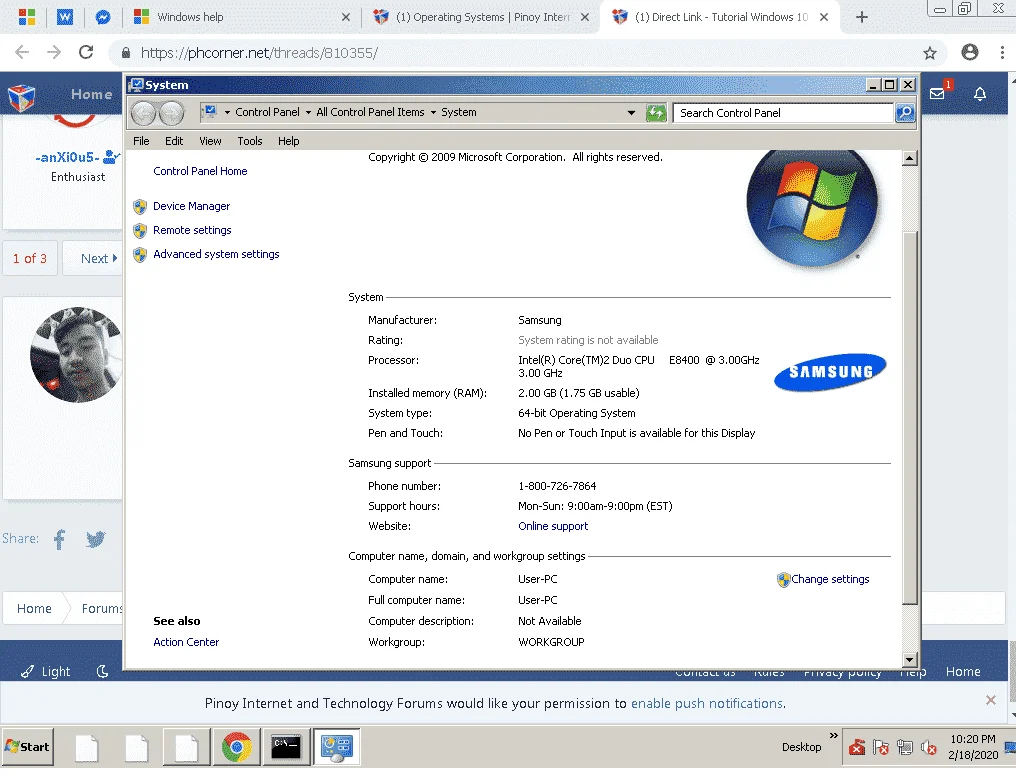Open the Tools menu
This screenshot has width=1016, height=780.
(x=249, y=141)
